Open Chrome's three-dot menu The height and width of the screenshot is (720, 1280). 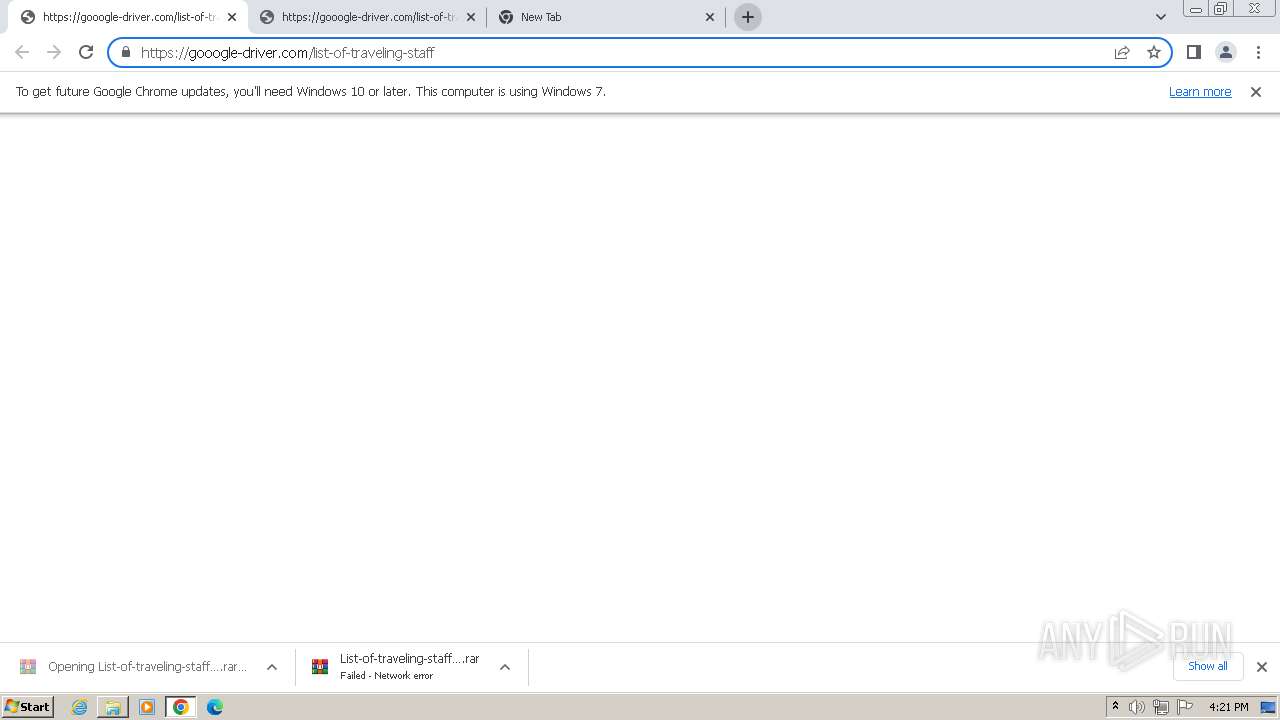point(1258,52)
